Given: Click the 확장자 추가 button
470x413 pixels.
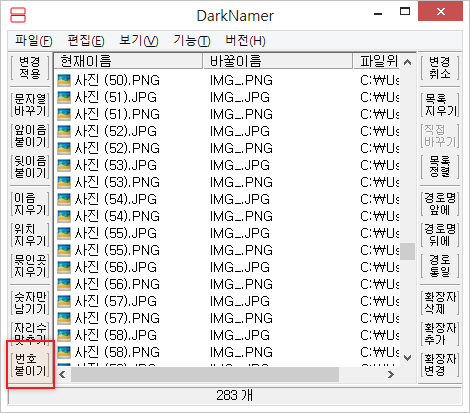Looking at the screenshot, I should click(x=440, y=334).
